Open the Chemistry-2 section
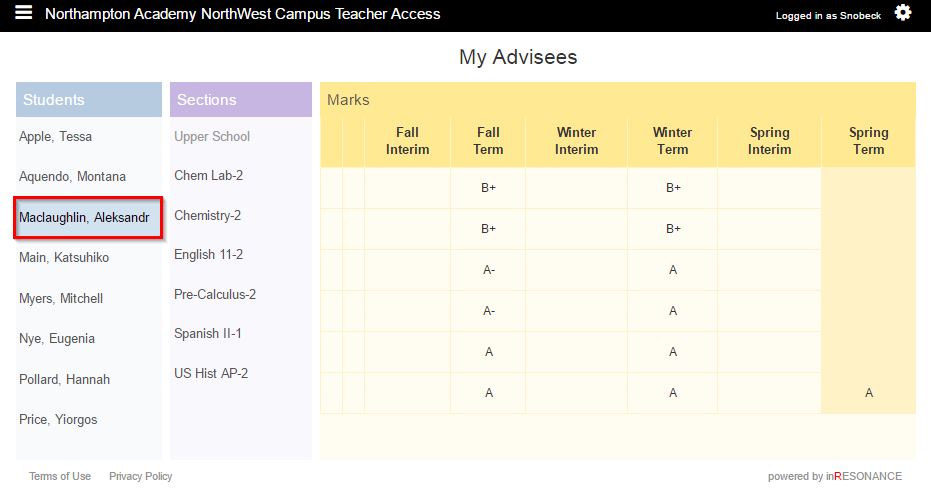The image size is (931, 490). coord(208,216)
